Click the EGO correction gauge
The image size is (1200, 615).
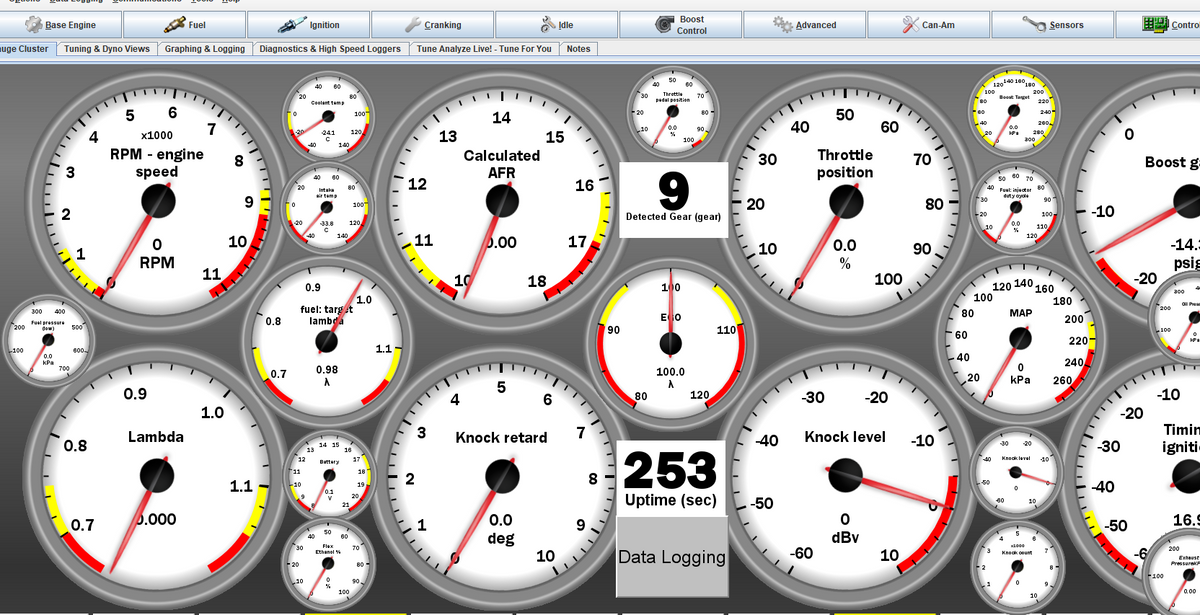click(x=670, y=343)
